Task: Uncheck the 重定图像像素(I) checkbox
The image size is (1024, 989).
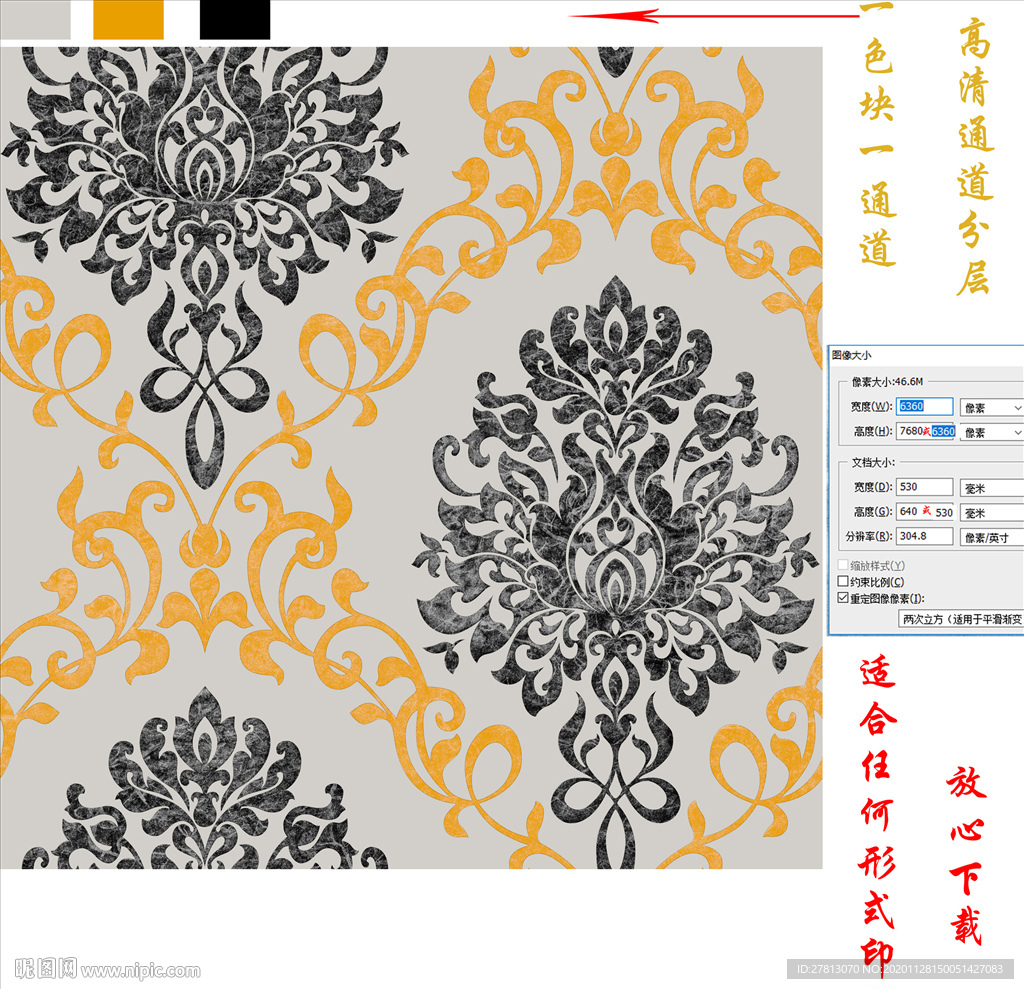Action: pyautogui.click(x=843, y=598)
